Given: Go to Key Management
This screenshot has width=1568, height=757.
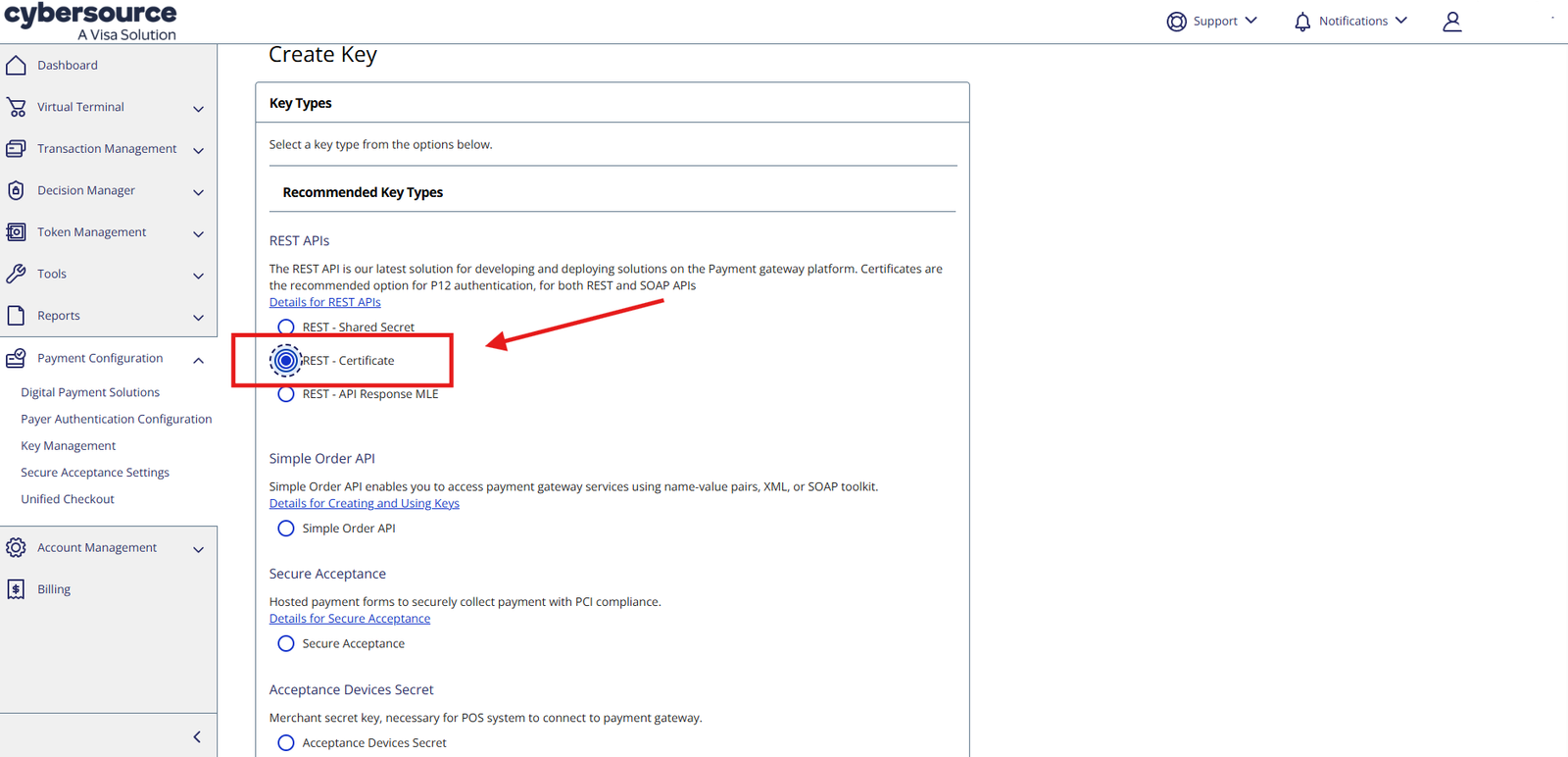Looking at the screenshot, I should (69, 445).
